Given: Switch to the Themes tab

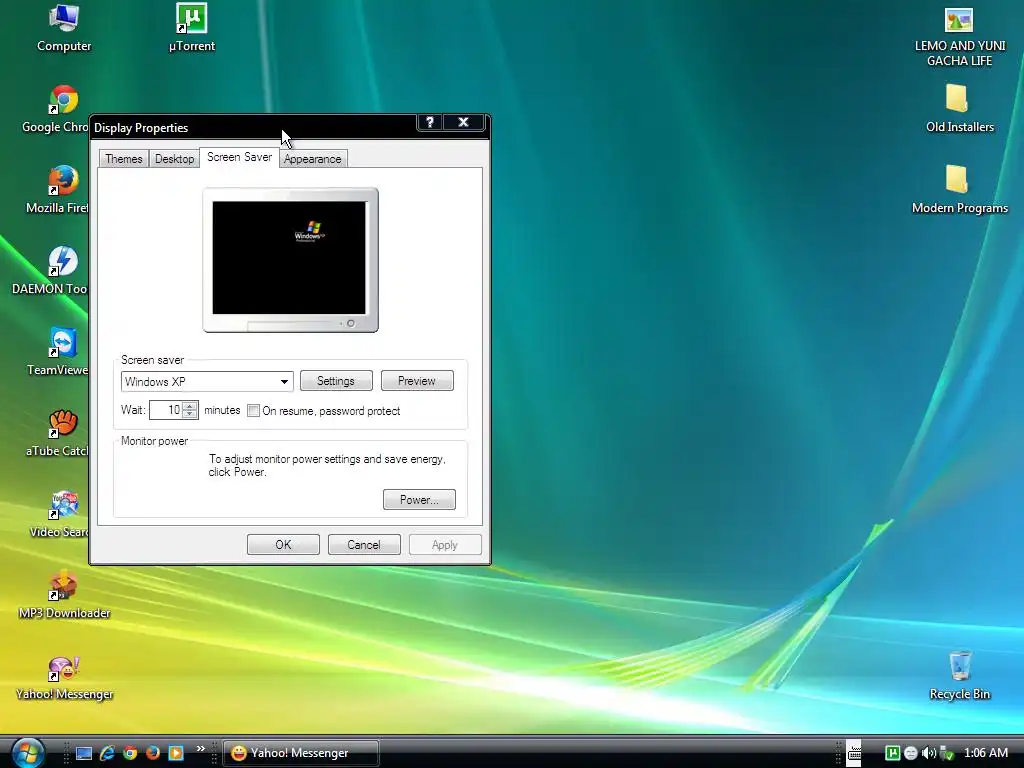Looking at the screenshot, I should pyautogui.click(x=123, y=159).
